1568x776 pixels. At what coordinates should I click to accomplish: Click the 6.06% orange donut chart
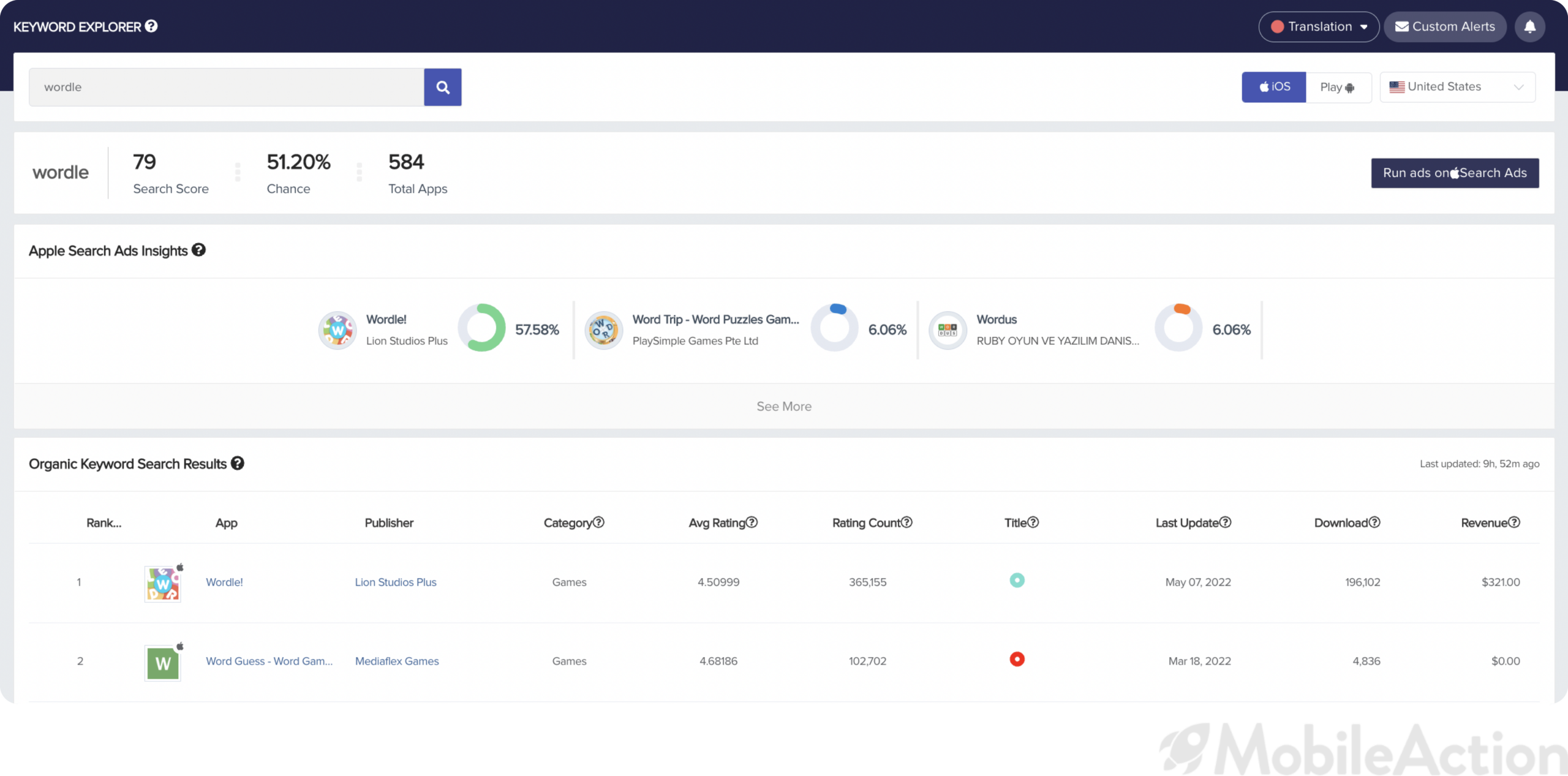click(1179, 328)
